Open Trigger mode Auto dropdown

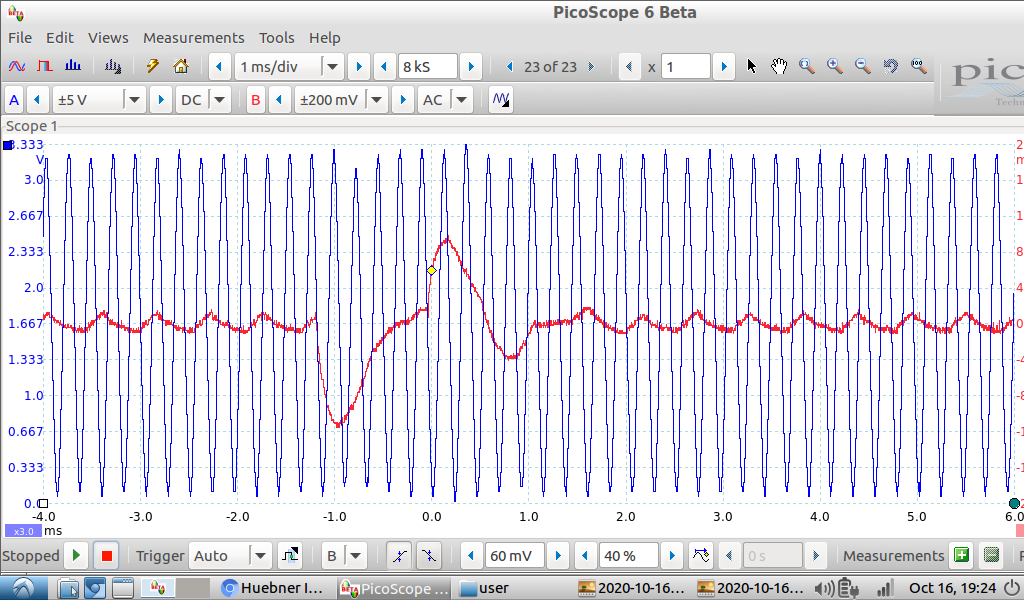pyautogui.click(x=260, y=556)
